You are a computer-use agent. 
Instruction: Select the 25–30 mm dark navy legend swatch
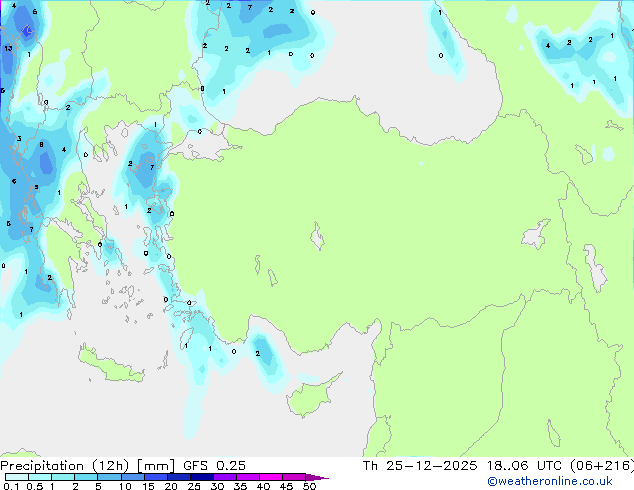(202, 477)
